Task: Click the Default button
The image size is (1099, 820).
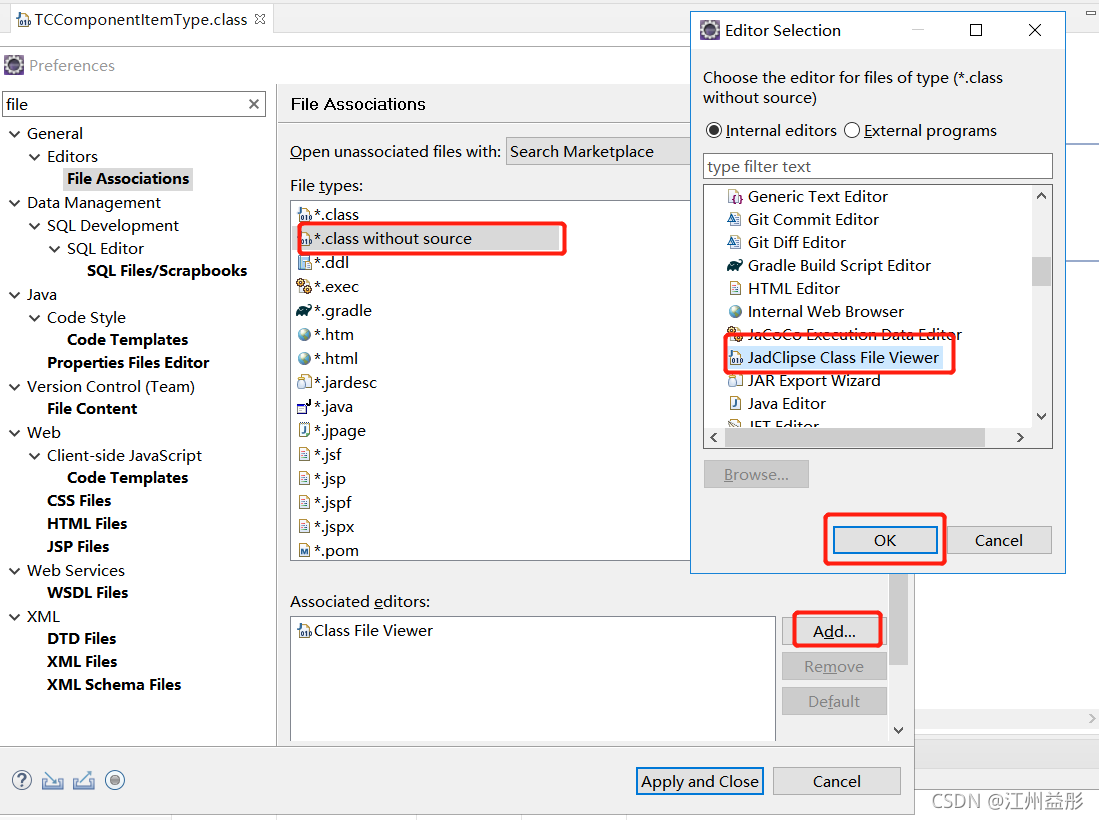Action: (x=834, y=702)
